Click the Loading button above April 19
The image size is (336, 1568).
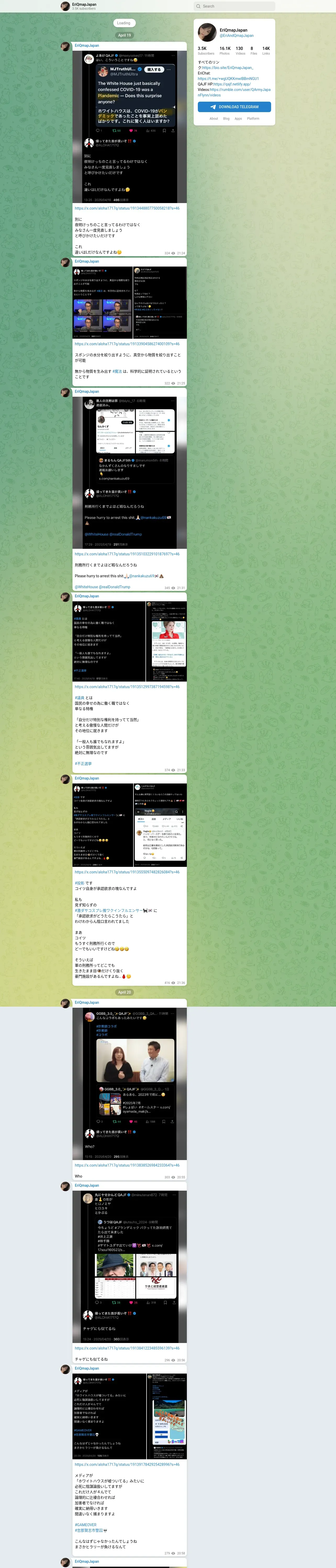point(124,23)
